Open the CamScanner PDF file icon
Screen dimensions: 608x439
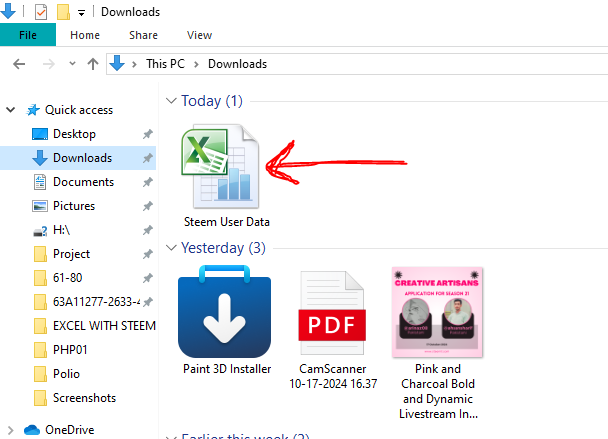[x=332, y=313]
